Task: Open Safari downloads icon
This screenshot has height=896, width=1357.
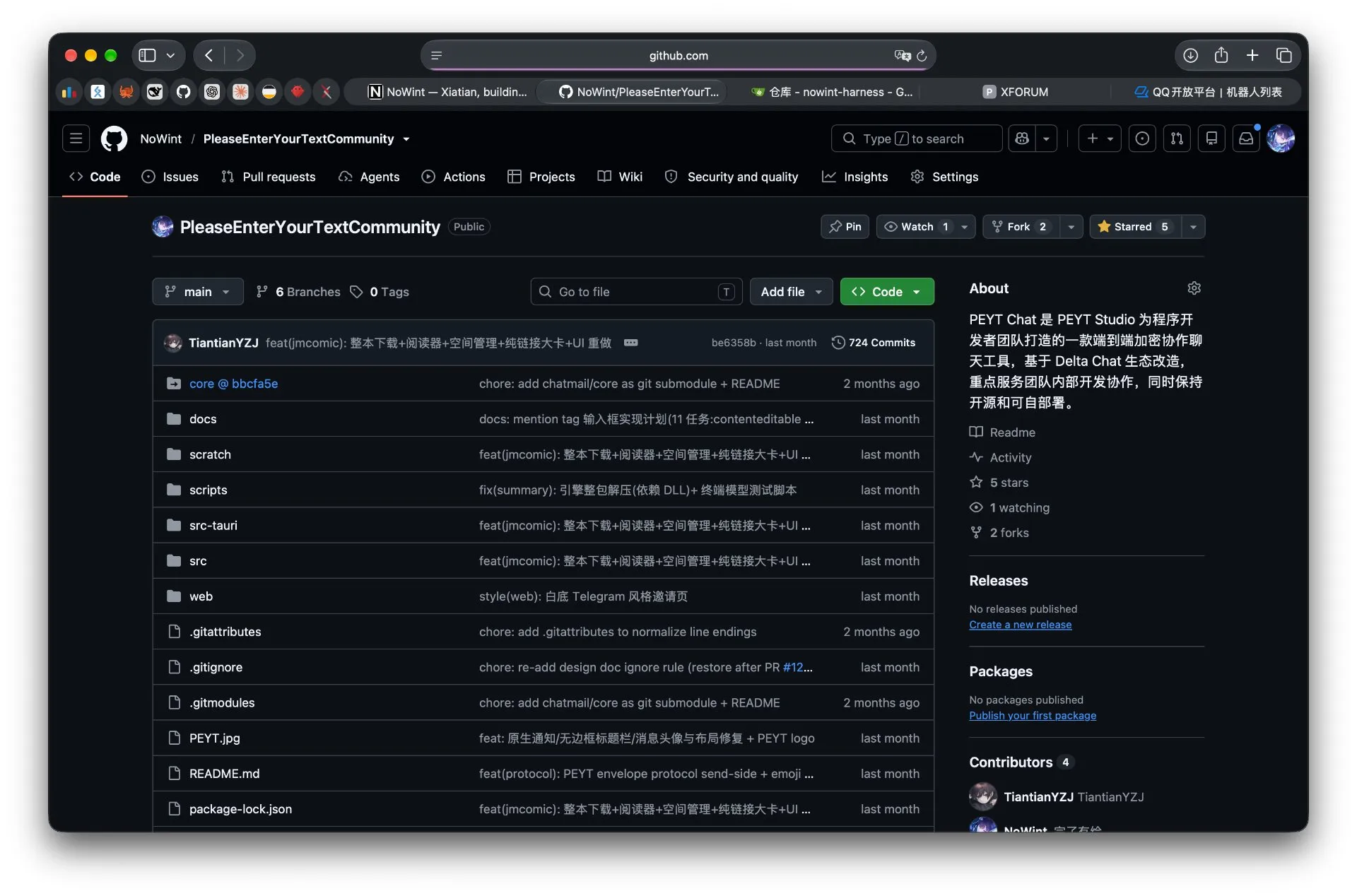Action: (x=1191, y=55)
